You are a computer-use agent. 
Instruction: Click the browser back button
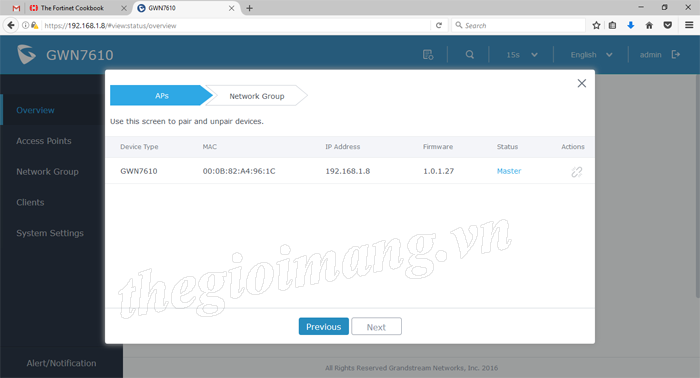[x=11, y=25]
